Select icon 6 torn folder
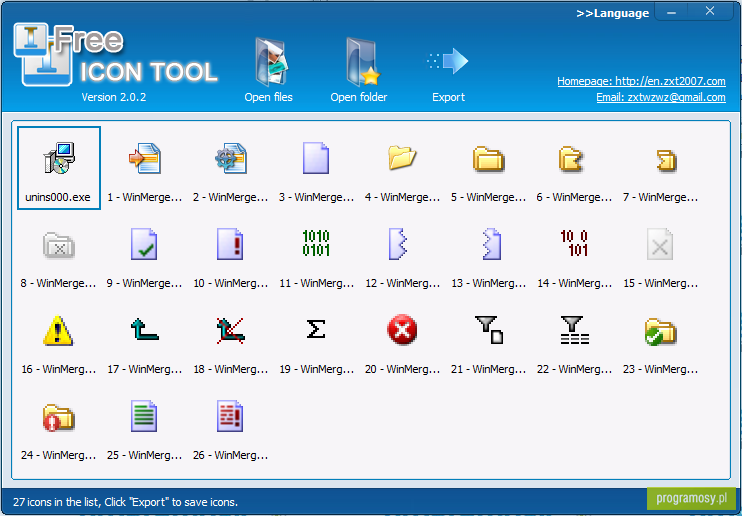The image size is (742, 516). tap(570, 159)
